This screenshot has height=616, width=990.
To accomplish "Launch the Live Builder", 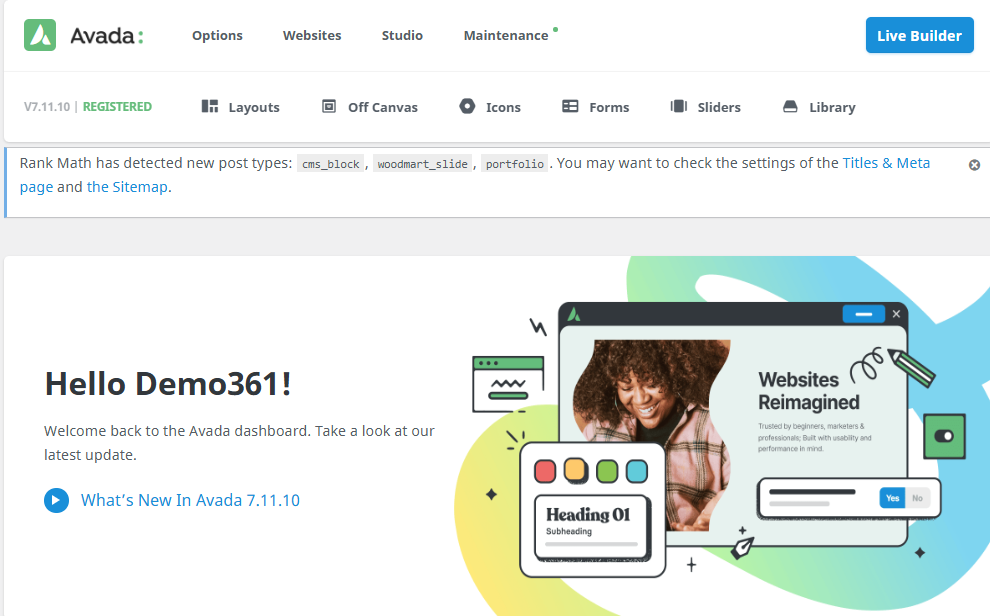I will click(x=919, y=35).
